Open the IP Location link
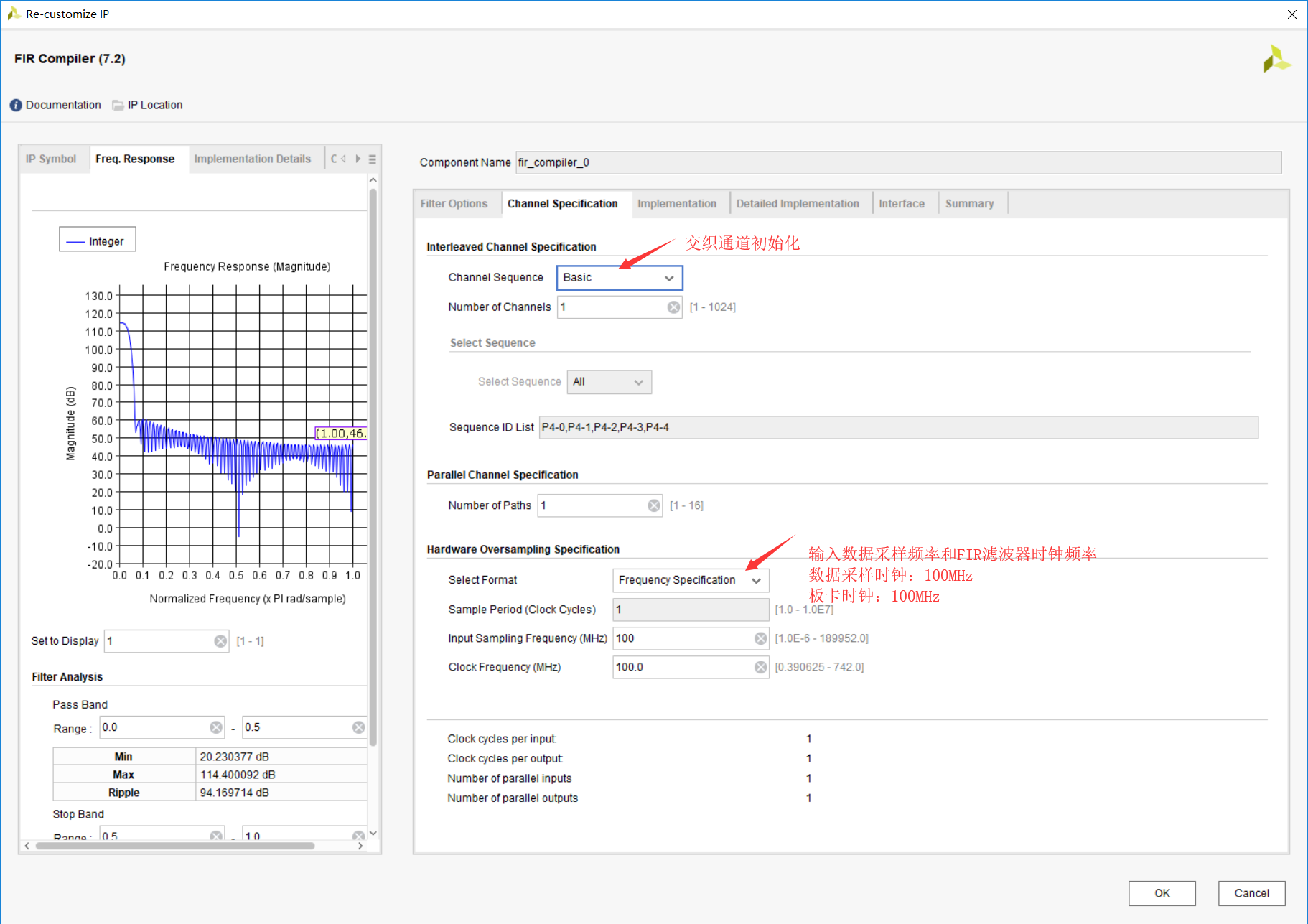The image size is (1308, 924). pos(155,105)
